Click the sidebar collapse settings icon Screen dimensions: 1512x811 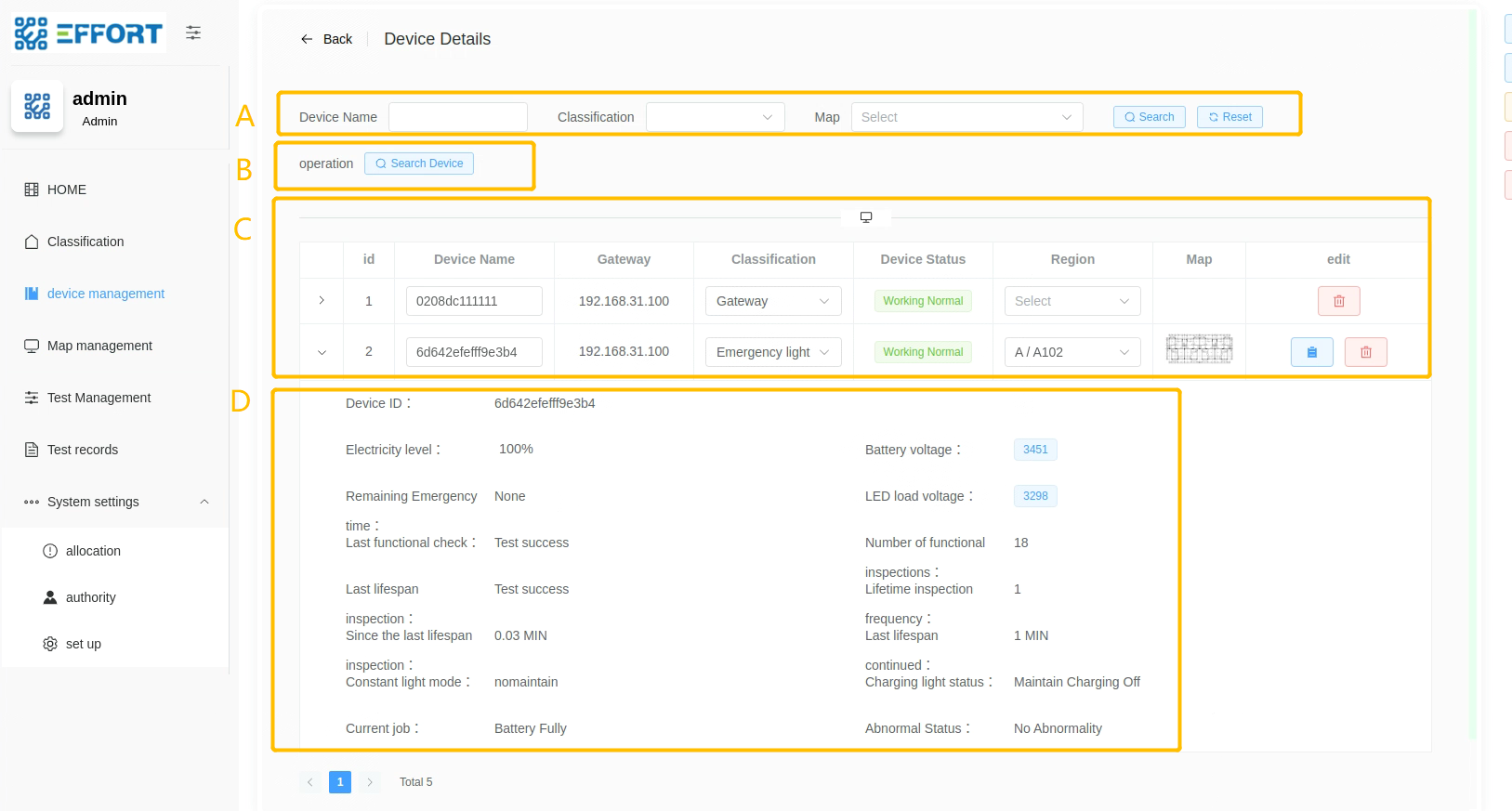(x=193, y=33)
